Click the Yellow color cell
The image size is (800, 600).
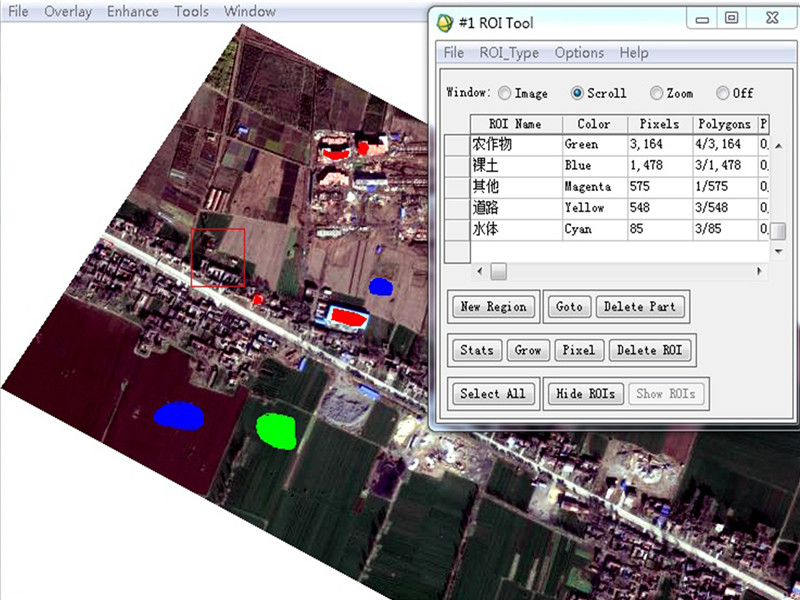click(595, 208)
